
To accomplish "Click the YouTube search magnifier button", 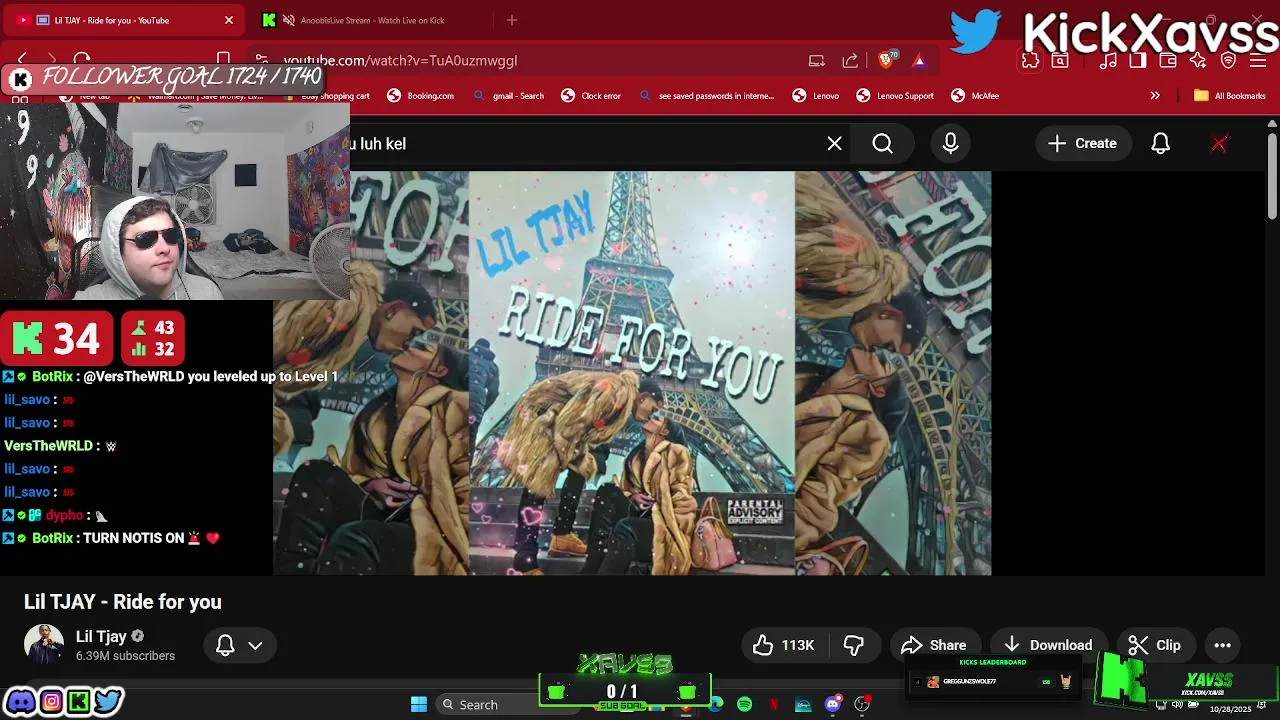I will (883, 144).
